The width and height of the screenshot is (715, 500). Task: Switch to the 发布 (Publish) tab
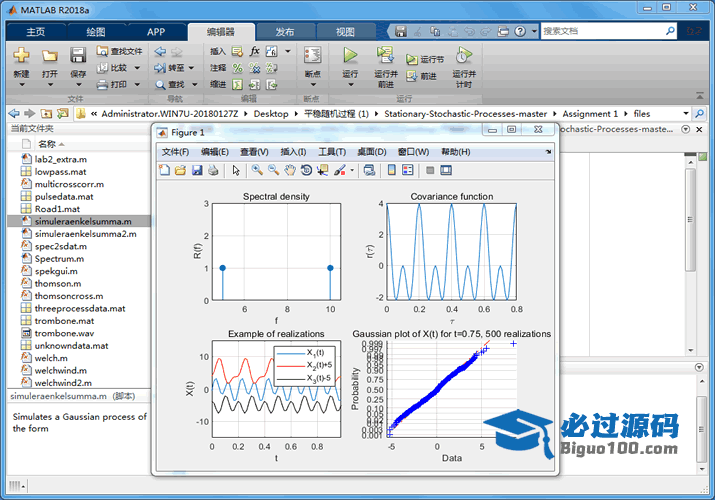click(285, 31)
